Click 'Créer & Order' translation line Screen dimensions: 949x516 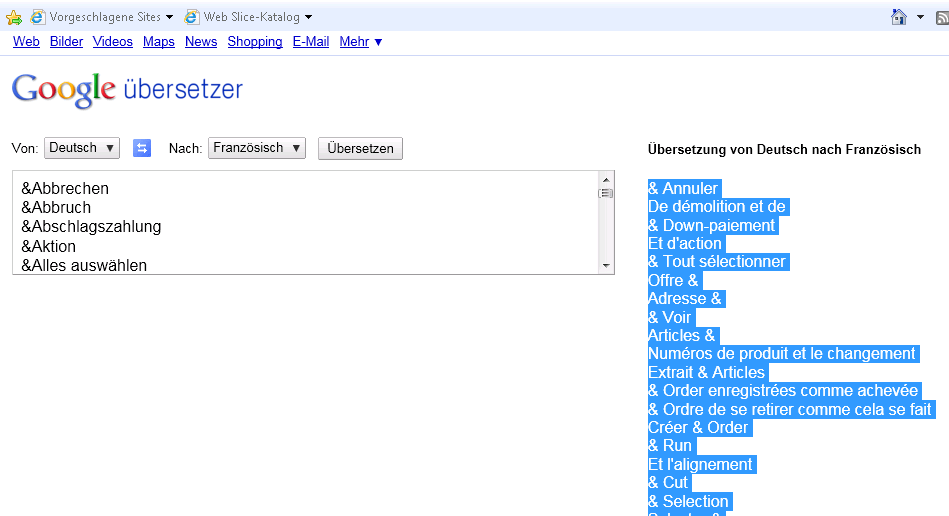[698, 428]
